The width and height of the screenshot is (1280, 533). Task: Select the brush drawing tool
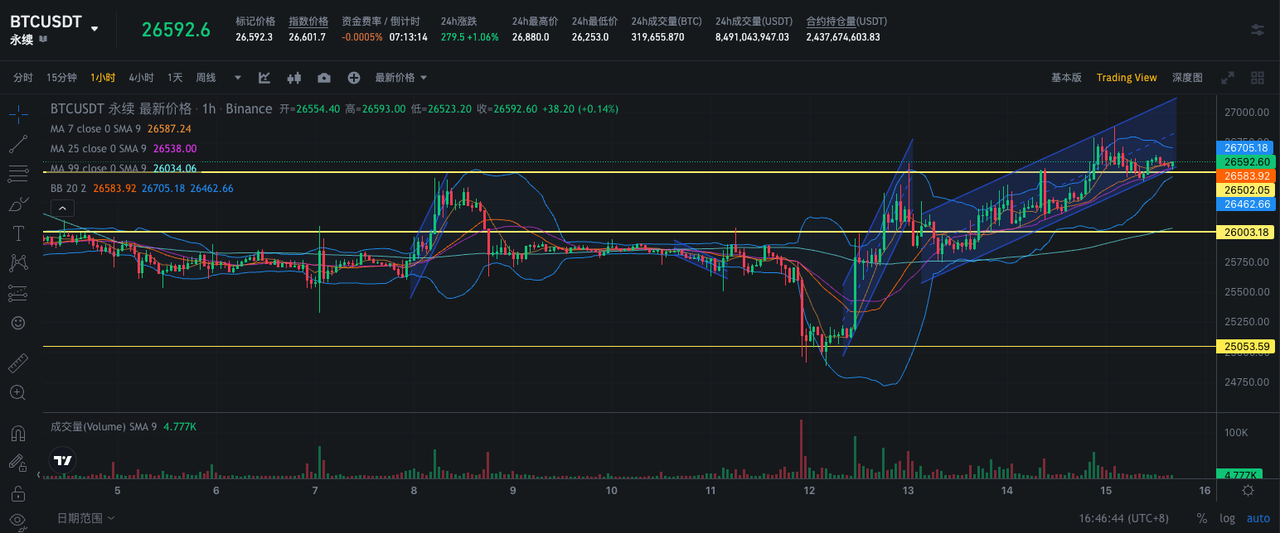tap(18, 204)
